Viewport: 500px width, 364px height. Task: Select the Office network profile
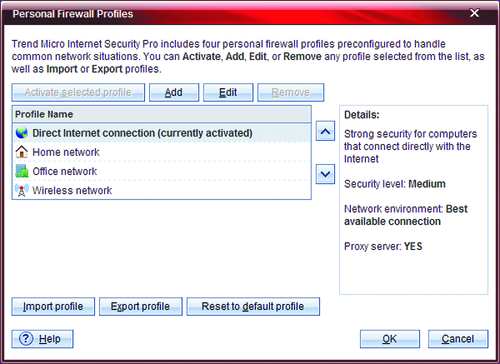pos(162,171)
